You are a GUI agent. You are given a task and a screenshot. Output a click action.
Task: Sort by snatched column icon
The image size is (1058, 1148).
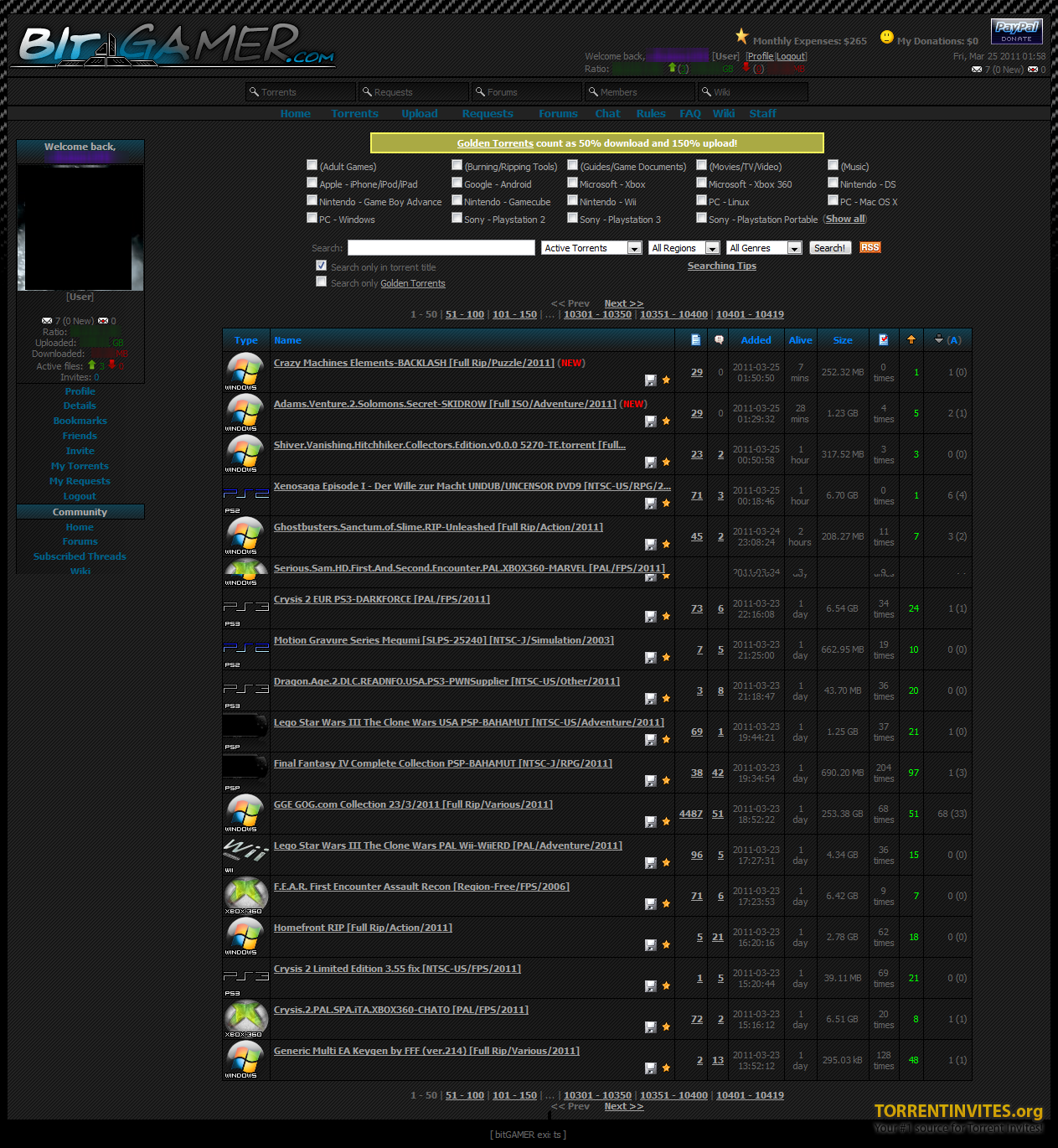point(883,339)
